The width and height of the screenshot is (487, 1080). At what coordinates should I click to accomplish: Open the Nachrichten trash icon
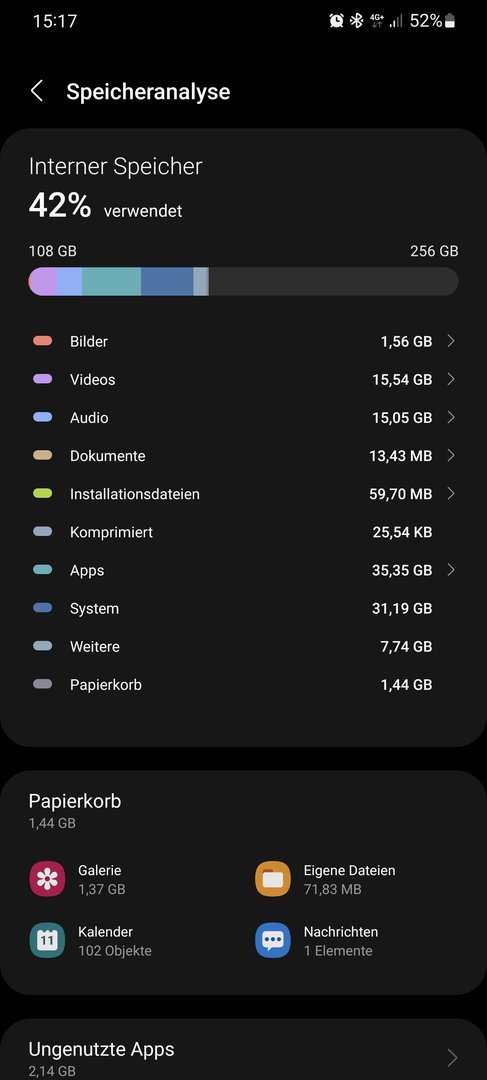(273, 940)
